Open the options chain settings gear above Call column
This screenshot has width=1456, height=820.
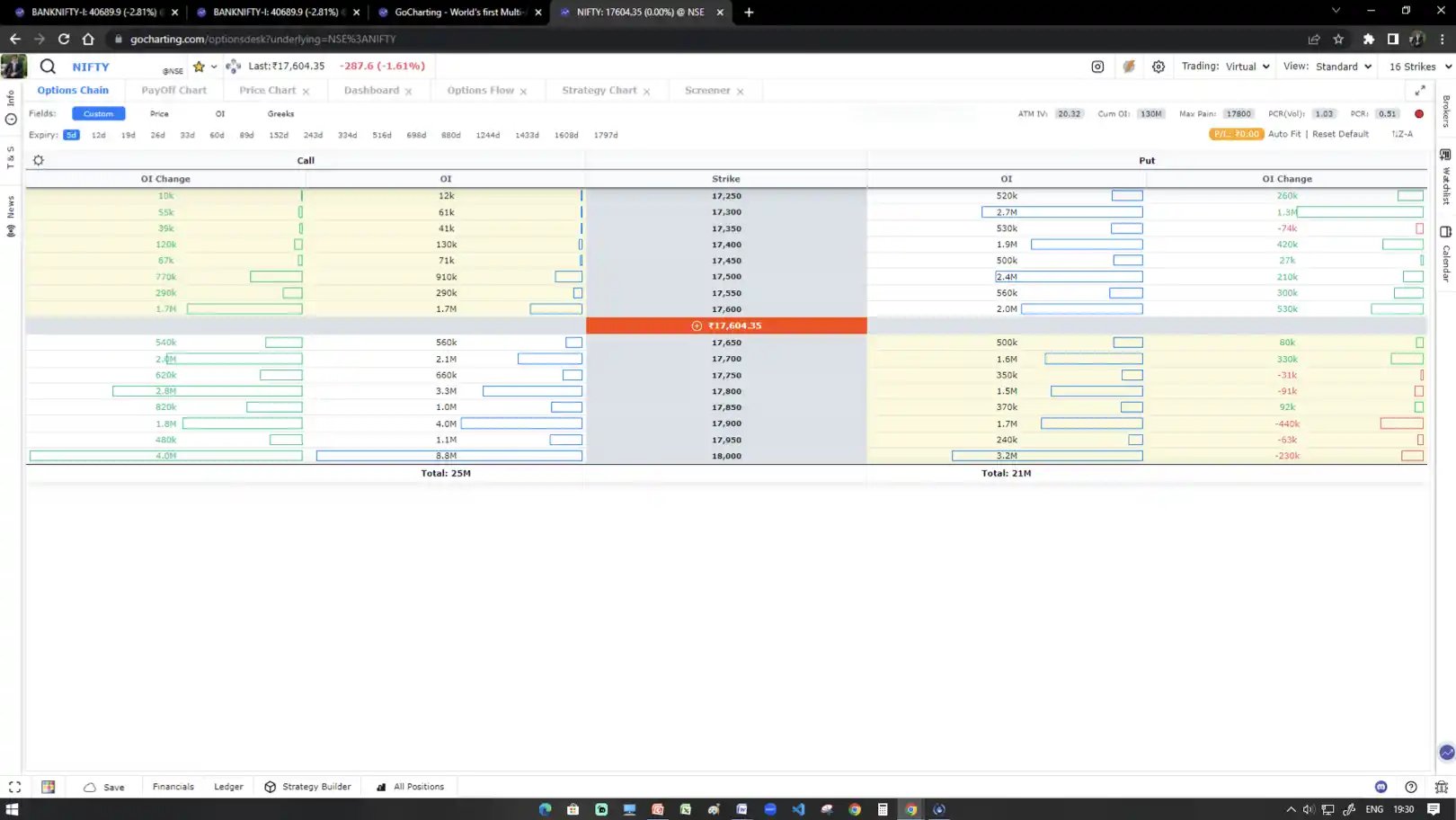tap(38, 159)
